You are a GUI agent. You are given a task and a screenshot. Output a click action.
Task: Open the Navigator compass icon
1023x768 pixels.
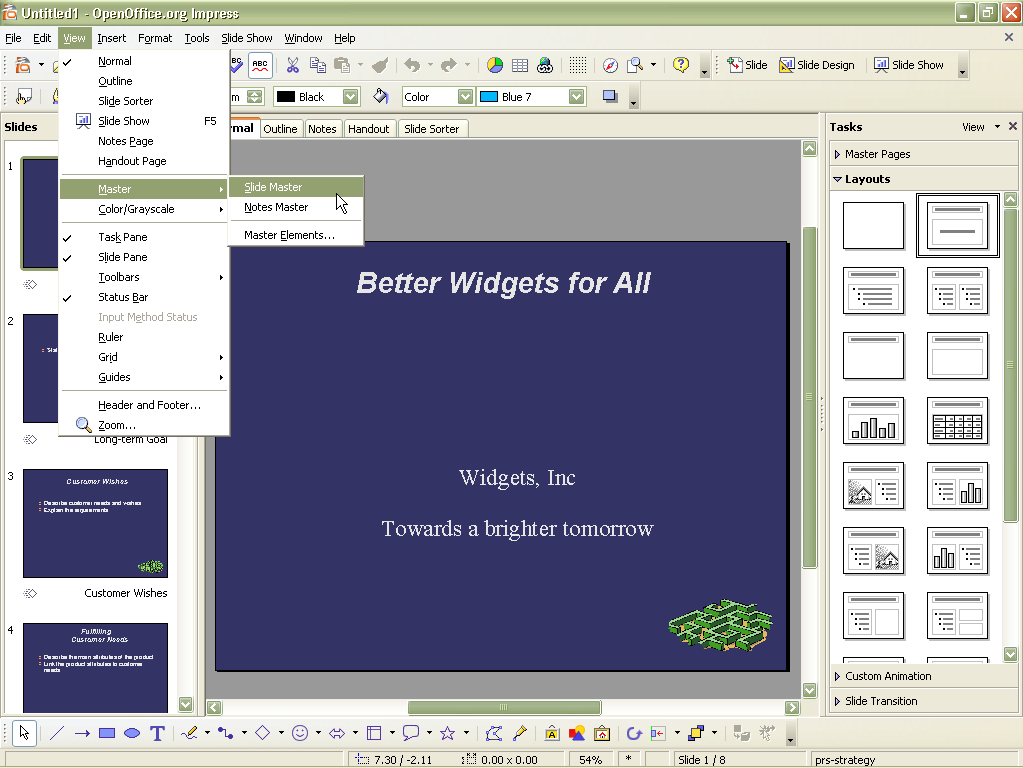pyautogui.click(x=610, y=65)
